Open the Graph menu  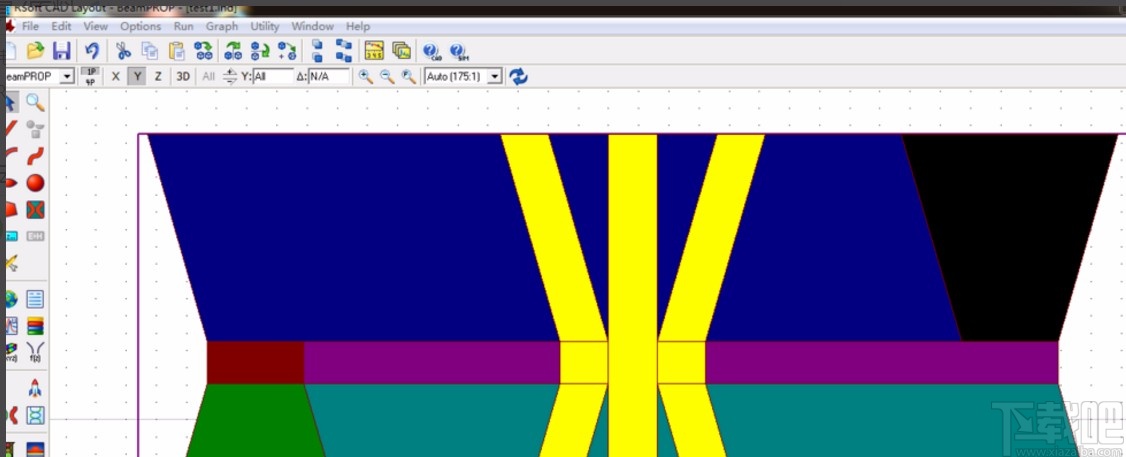[x=222, y=26]
